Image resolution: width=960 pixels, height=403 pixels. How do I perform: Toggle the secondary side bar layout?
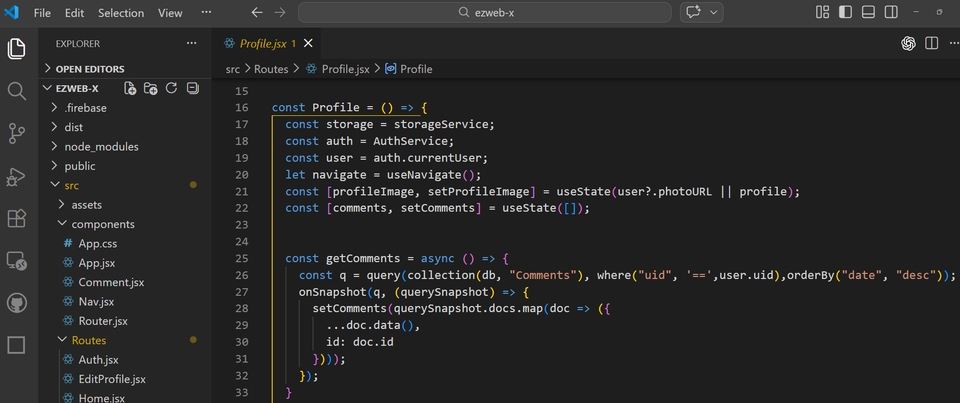(891, 12)
